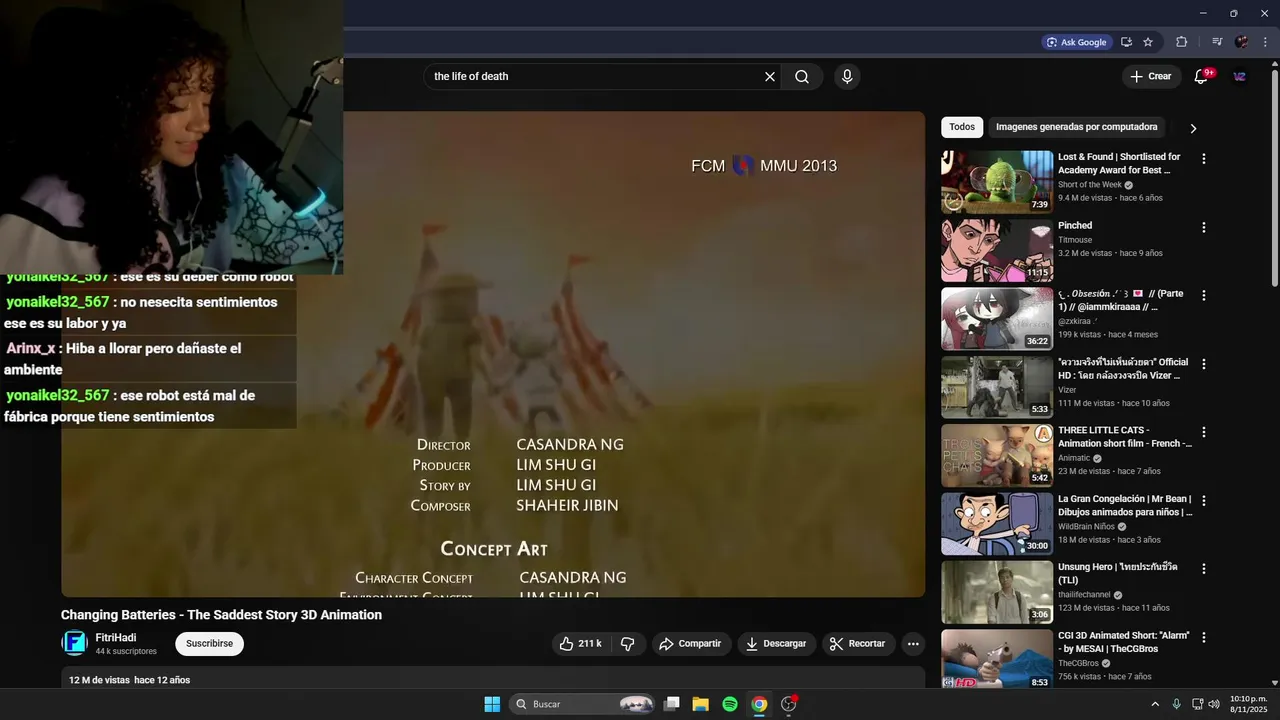This screenshot has width=1280, height=720.
Task: Click the Suscribirse button
Action: pyautogui.click(x=209, y=644)
